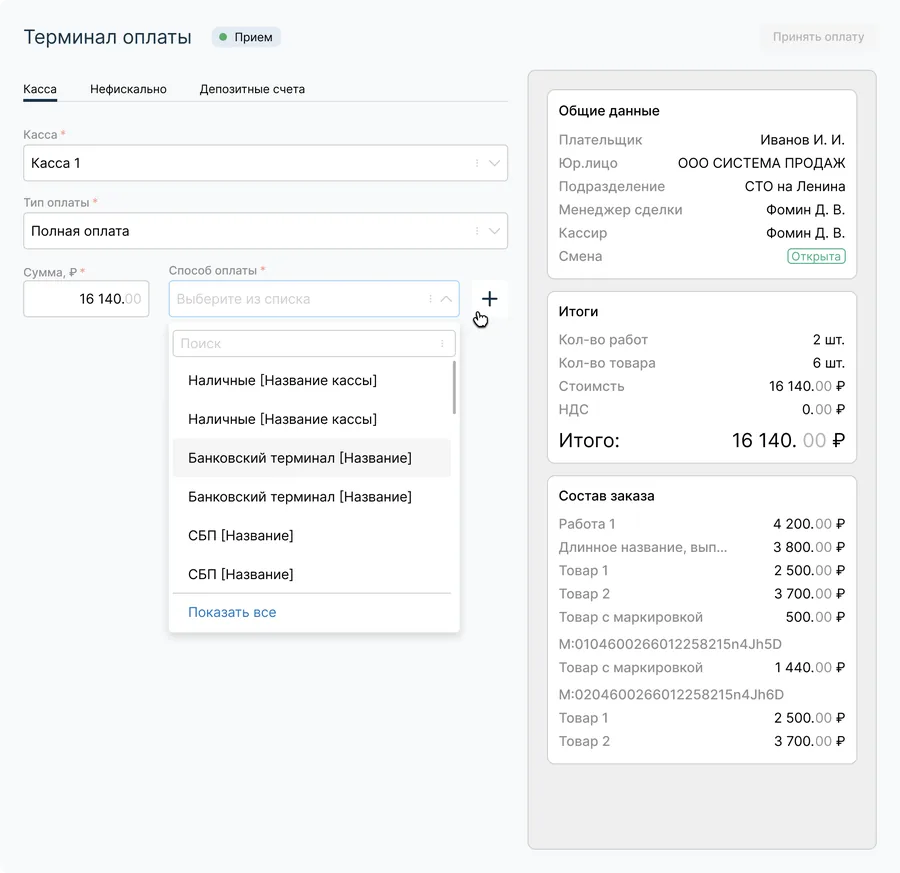Collapse the Способ оплаты dropdown chevron

[446, 298]
